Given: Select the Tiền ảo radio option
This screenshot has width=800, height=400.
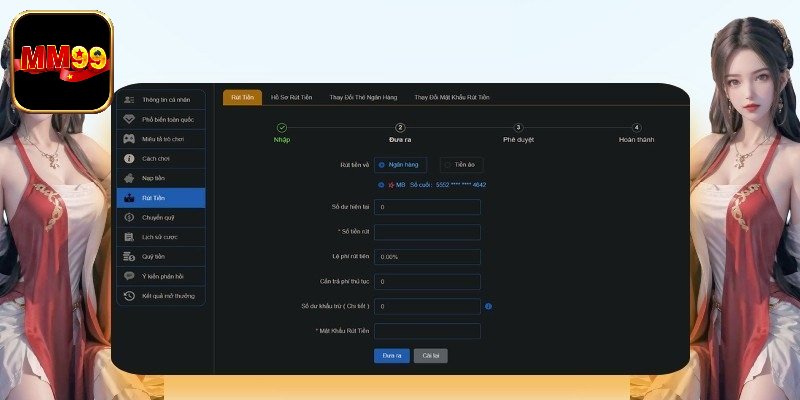Looking at the screenshot, I should click(447, 164).
